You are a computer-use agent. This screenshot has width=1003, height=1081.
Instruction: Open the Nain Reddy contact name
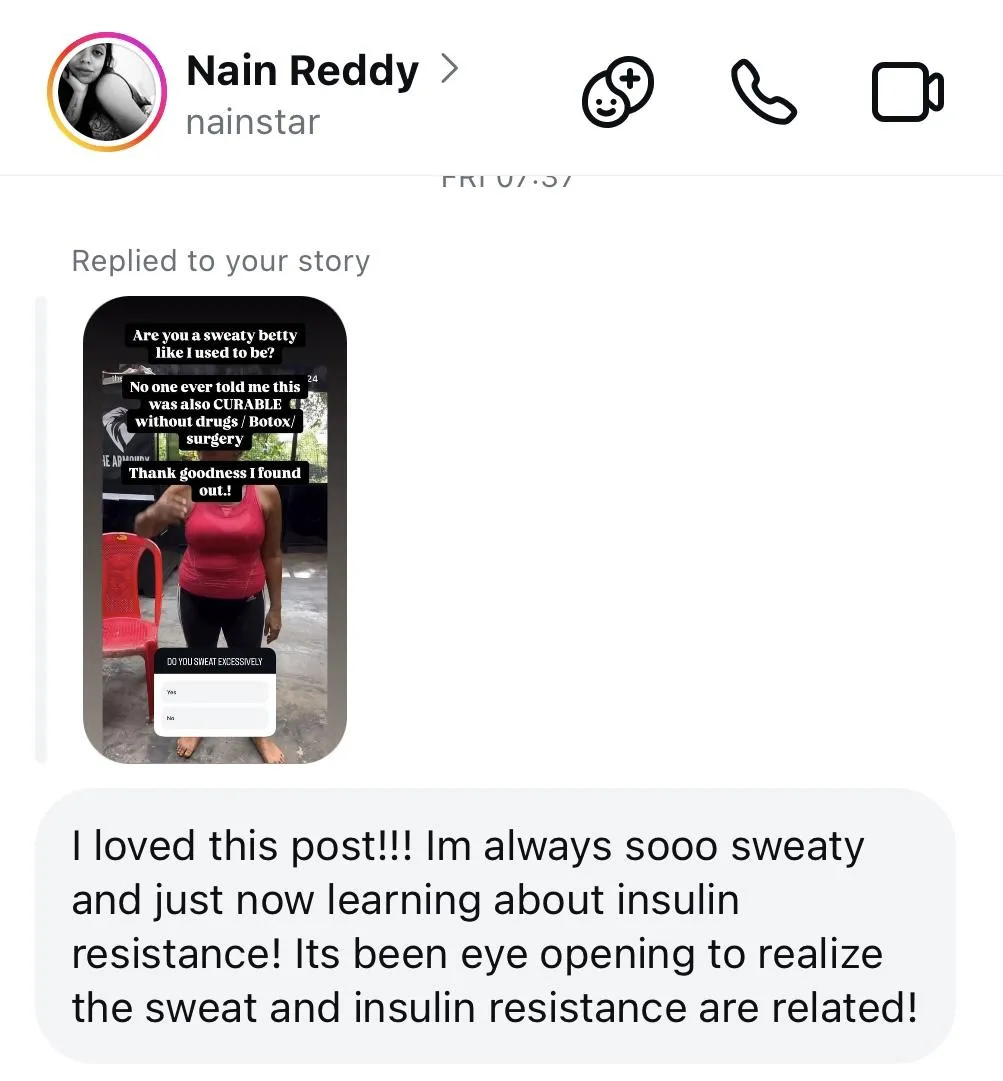point(302,70)
